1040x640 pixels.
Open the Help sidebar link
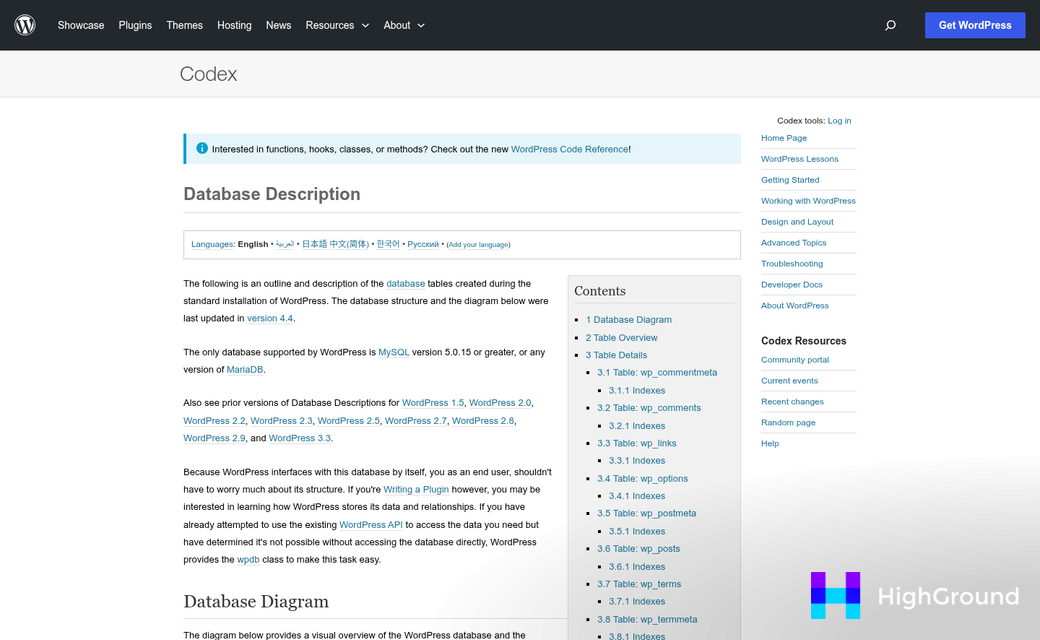tap(770, 444)
